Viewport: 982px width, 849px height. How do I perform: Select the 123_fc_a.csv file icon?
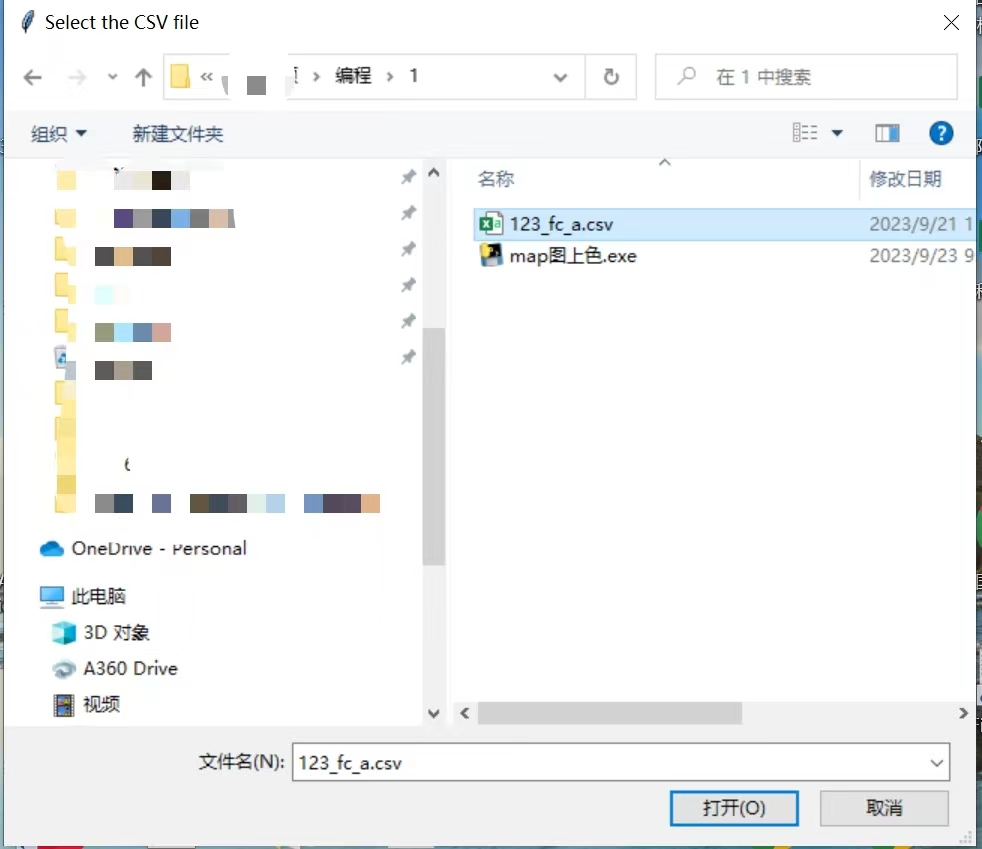click(490, 223)
